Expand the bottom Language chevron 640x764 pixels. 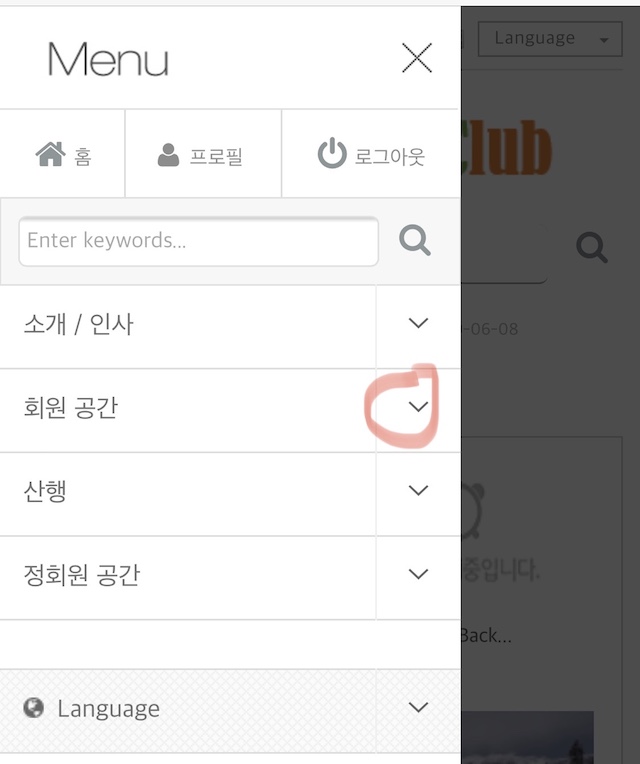tap(418, 707)
